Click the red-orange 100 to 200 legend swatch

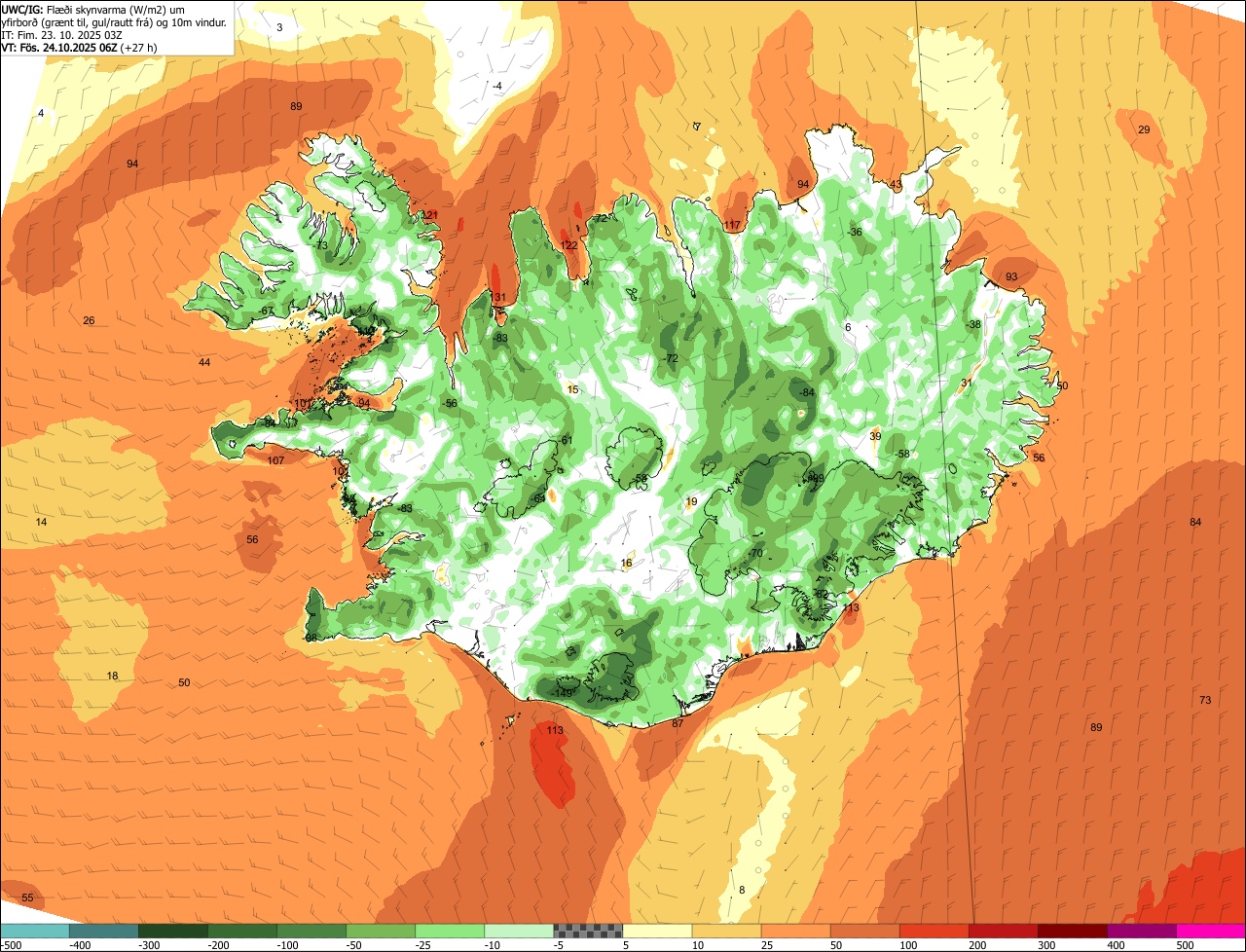934,931
